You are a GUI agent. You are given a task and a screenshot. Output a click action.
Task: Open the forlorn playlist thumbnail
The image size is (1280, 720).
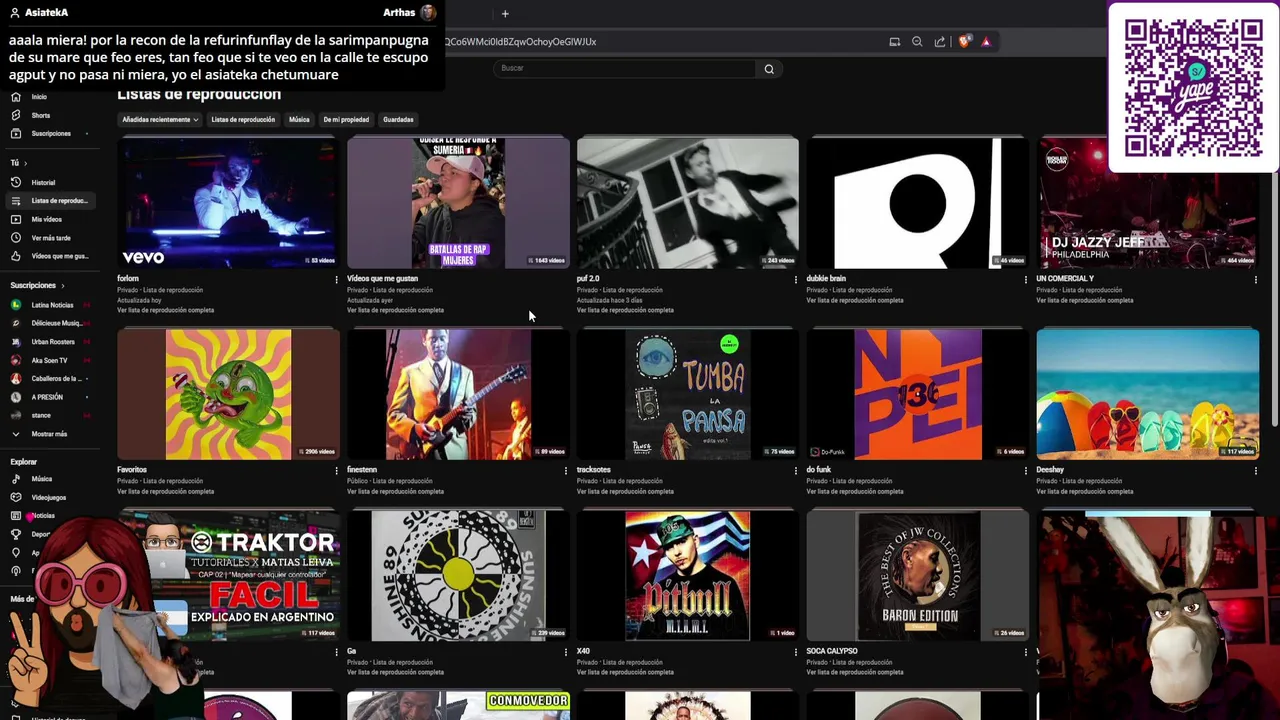228,203
